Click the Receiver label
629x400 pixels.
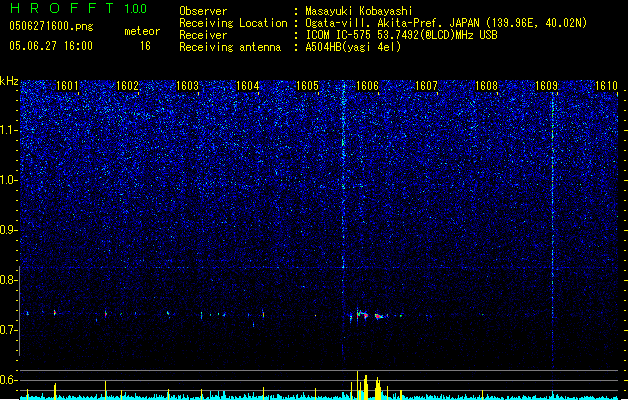203,35
